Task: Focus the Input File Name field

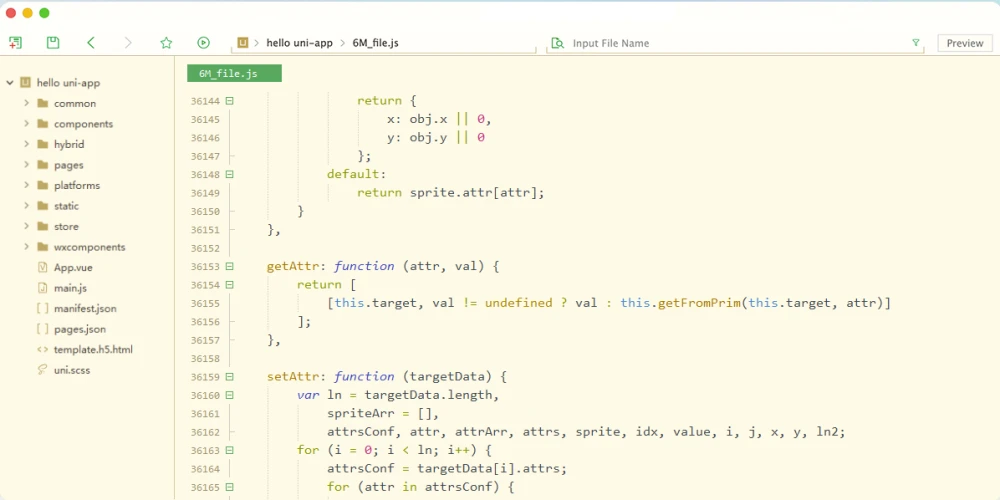Action: pyautogui.click(x=733, y=43)
